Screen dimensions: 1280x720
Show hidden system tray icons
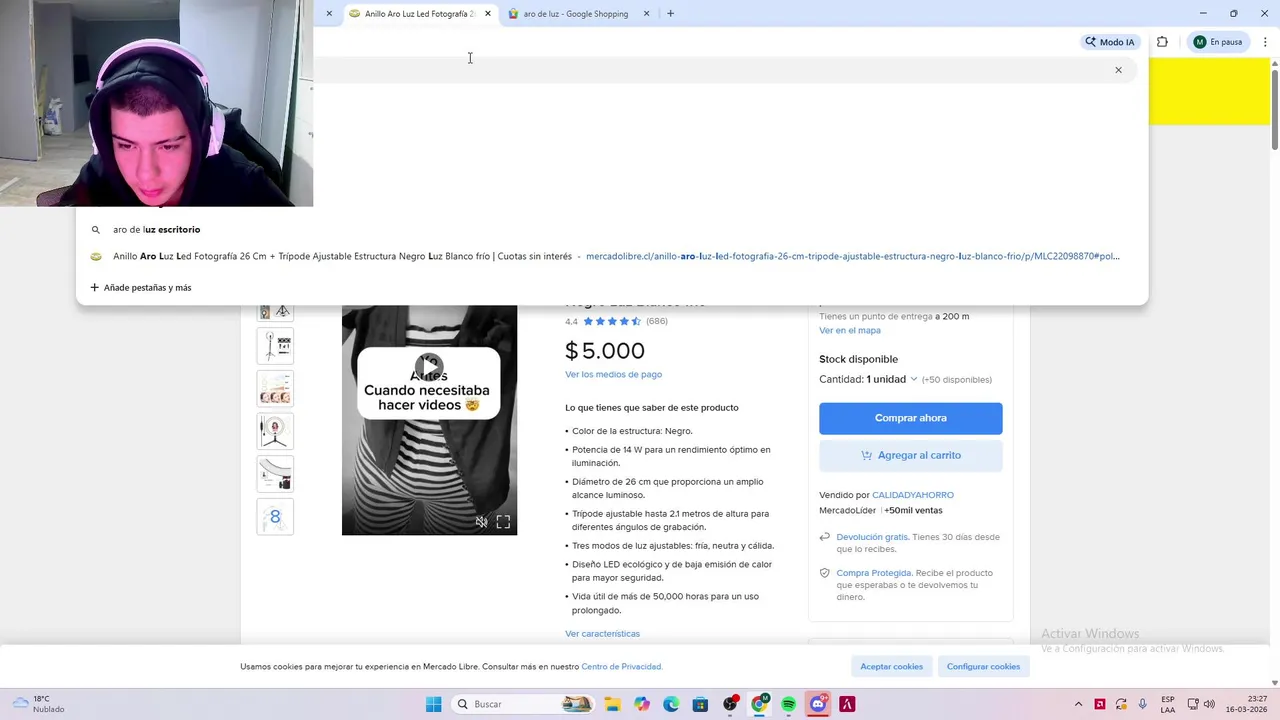1078,704
